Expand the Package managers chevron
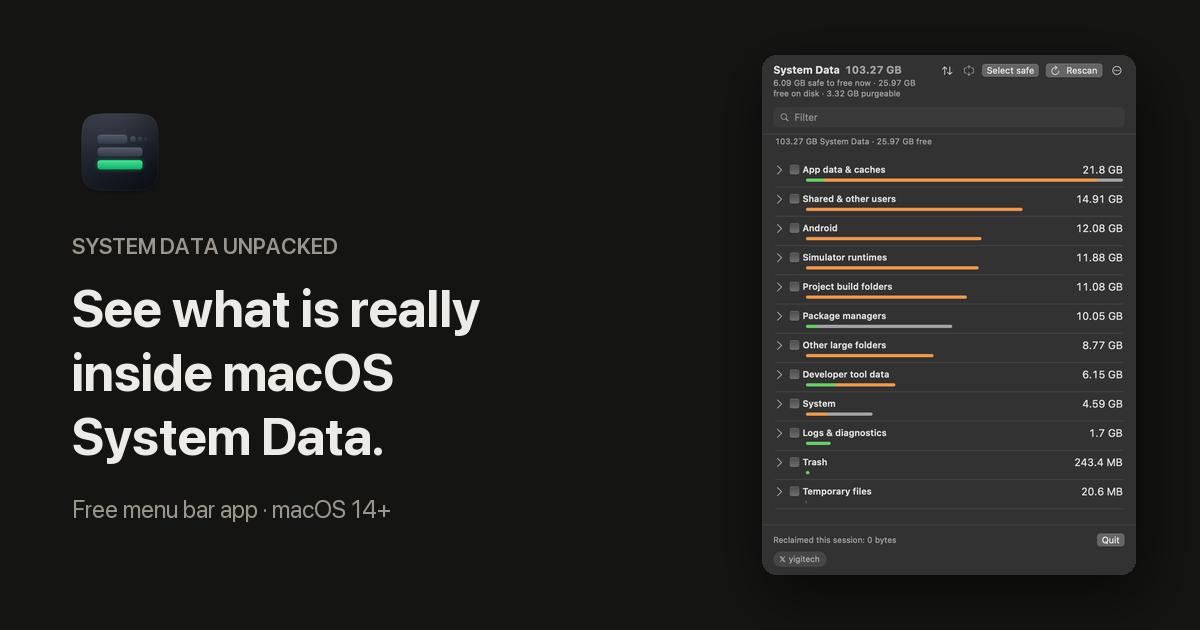1200x630 pixels. tap(779, 316)
